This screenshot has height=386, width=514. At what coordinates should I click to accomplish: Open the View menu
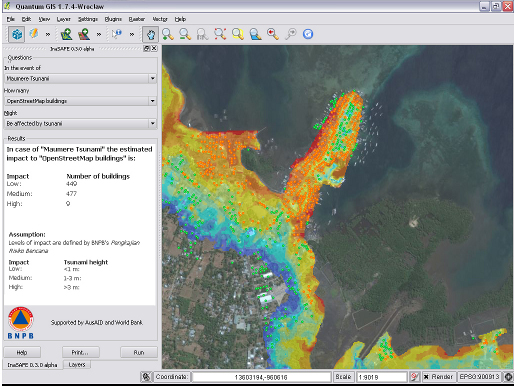pos(44,19)
